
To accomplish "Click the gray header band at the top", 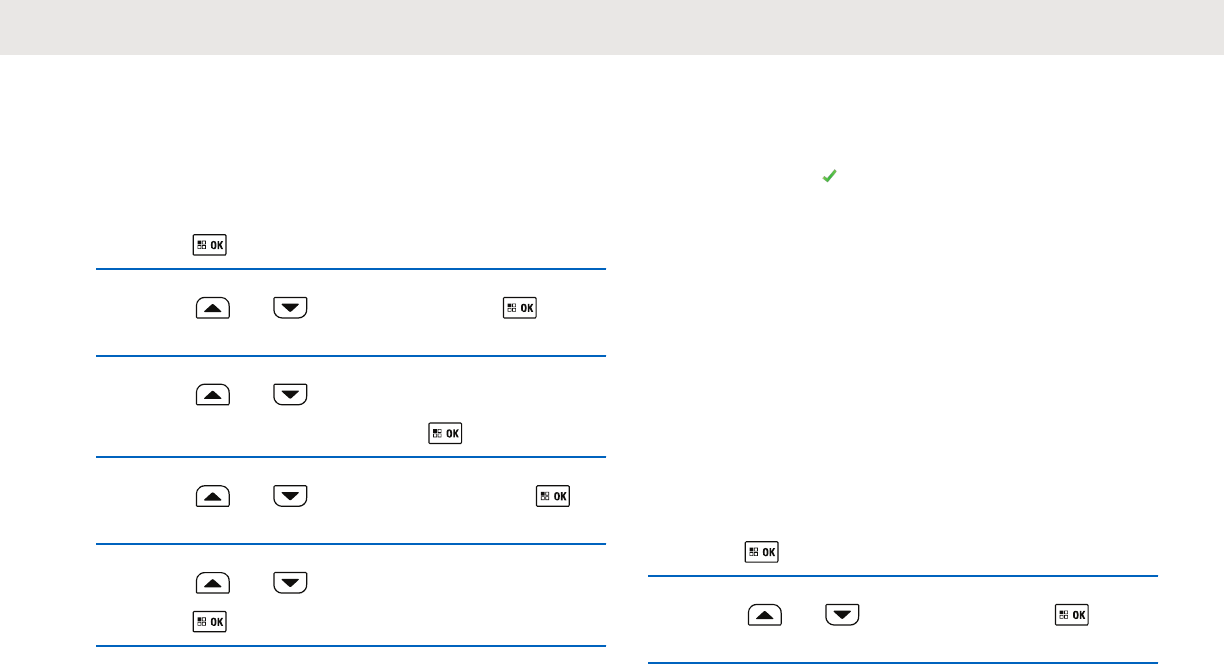I will (x=612, y=27).
